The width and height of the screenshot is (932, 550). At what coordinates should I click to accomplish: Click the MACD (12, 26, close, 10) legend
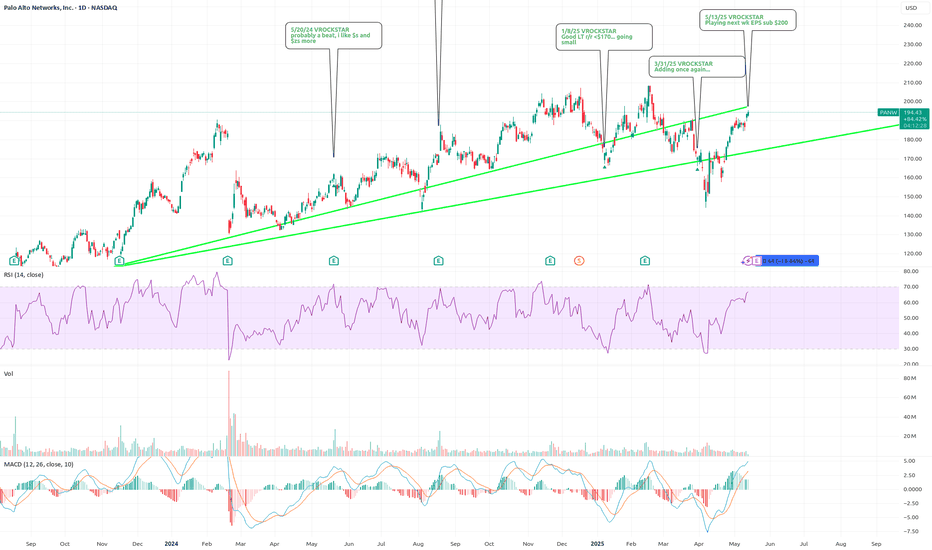[39, 464]
